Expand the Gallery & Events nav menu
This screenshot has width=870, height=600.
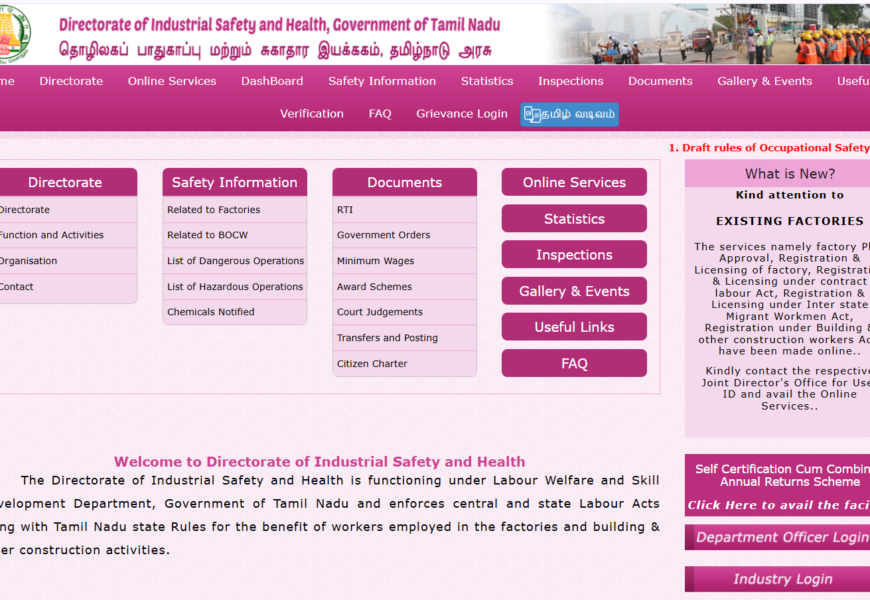(764, 81)
